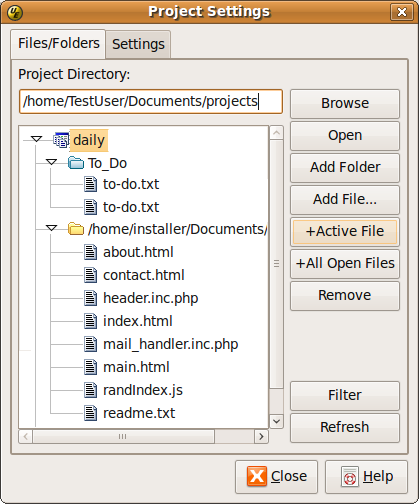419x504 pixels.
Task: Click the daily project icon
Action: coord(61,140)
